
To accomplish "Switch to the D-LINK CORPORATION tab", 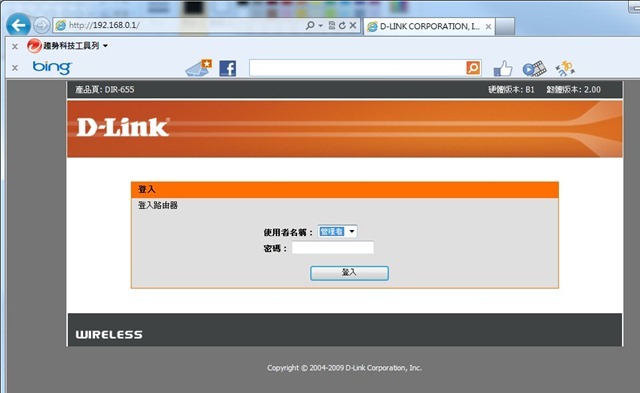I will 429,27.
